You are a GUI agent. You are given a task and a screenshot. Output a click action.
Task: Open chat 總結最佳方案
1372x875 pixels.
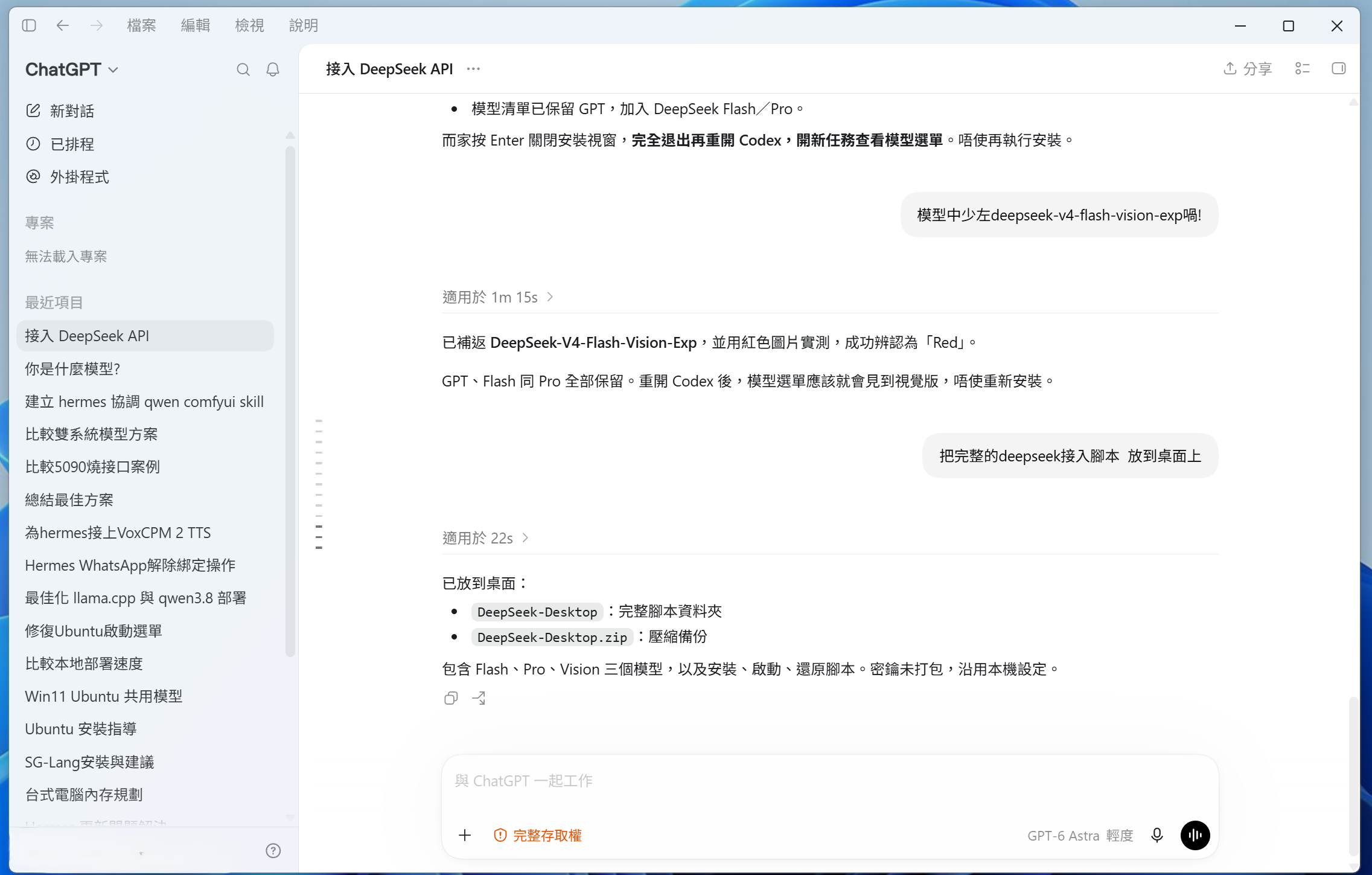click(145, 500)
